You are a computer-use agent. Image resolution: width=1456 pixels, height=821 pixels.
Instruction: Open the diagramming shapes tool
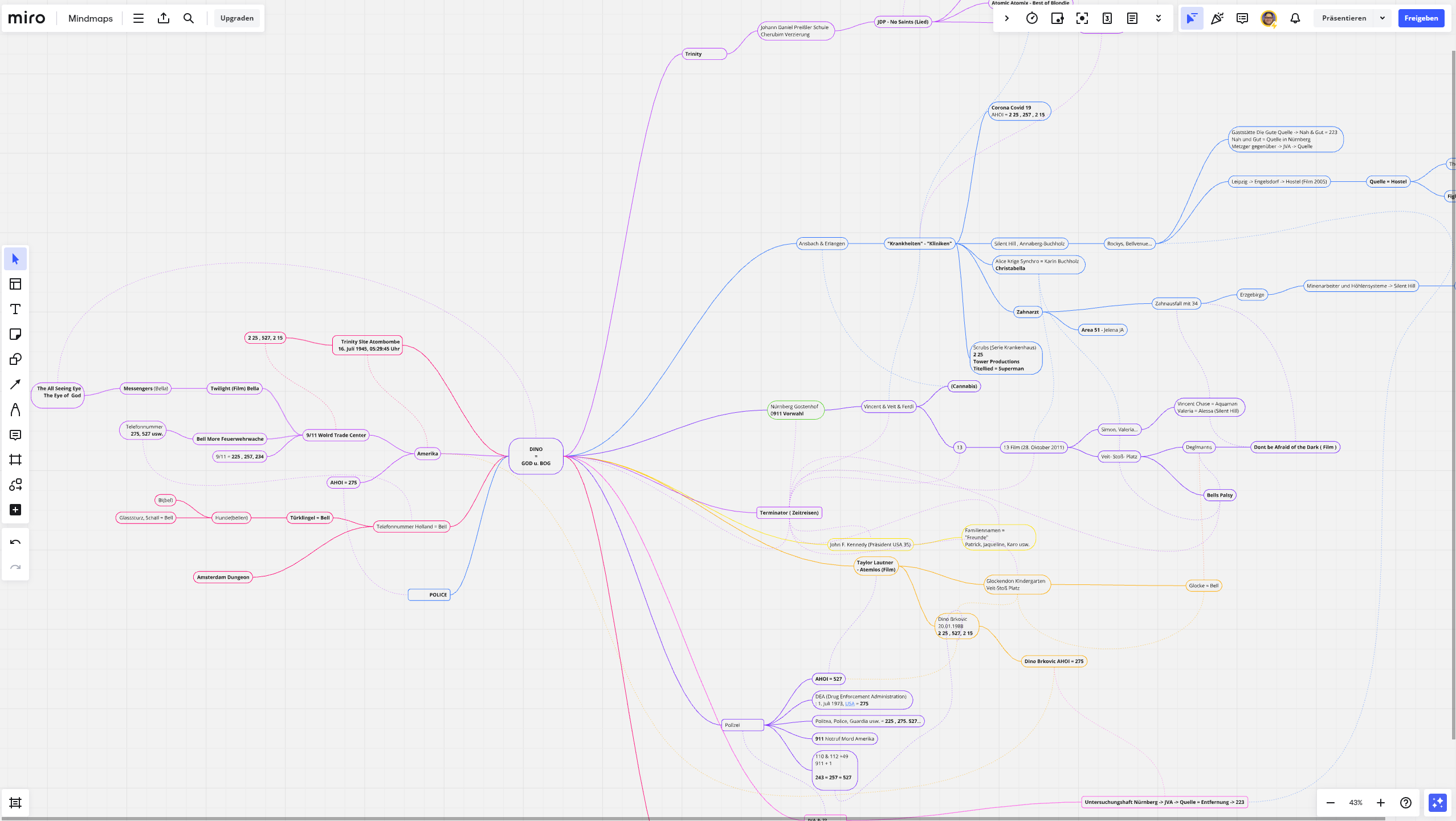pyautogui.click(x=15, y=485)
